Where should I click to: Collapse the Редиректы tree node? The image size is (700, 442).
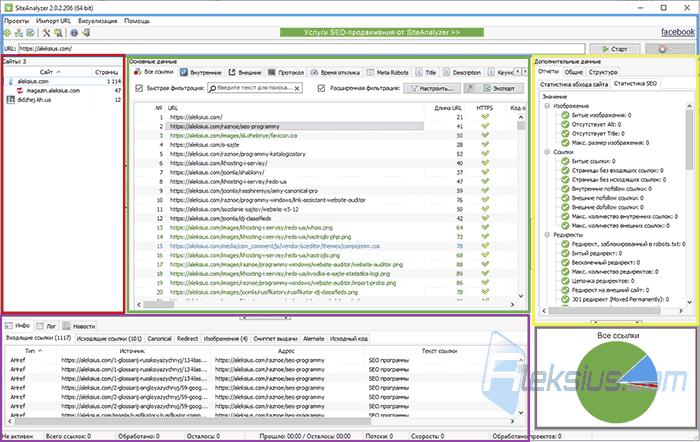pos(547,234)
